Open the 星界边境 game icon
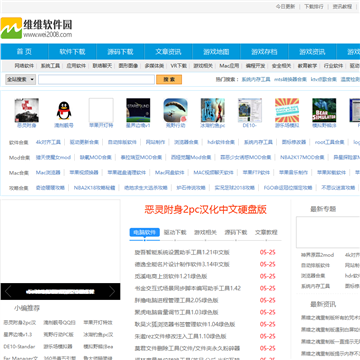The image size is (360, 360). tap(138, 110)
